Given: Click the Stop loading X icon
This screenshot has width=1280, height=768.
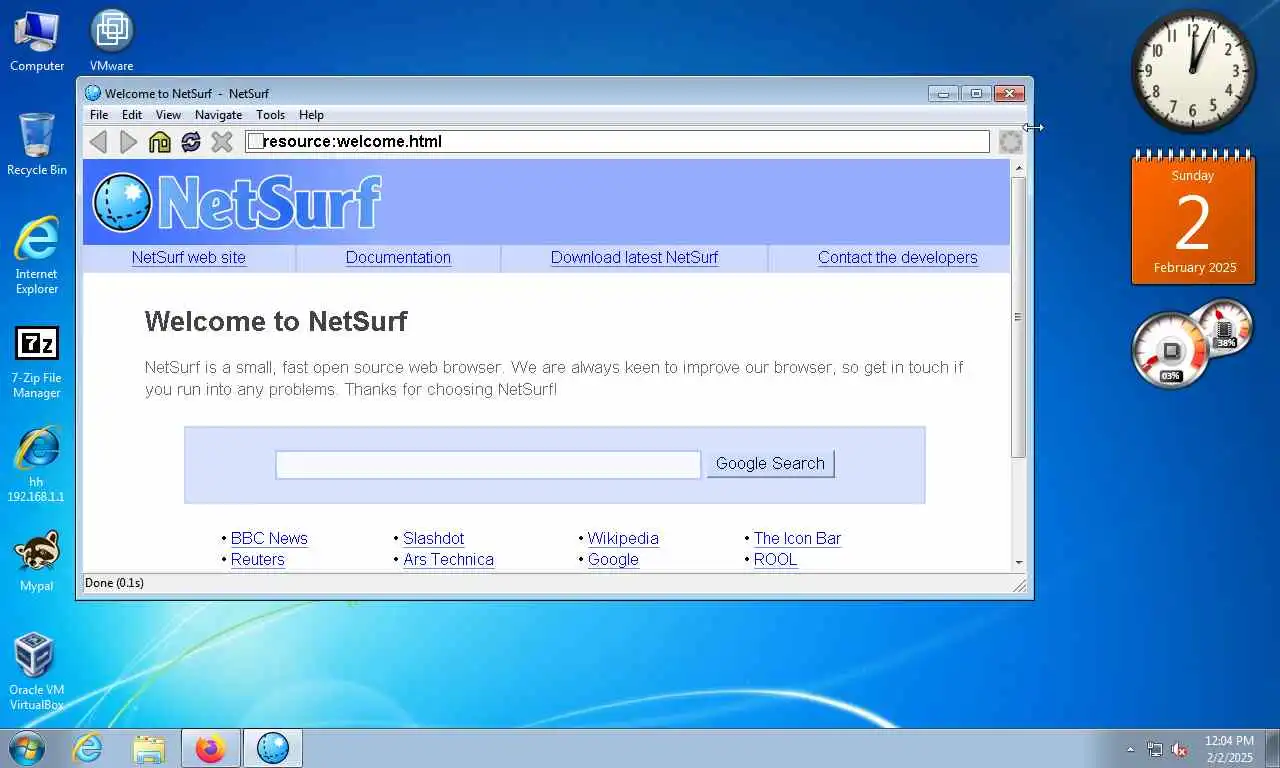Looking at the screenshot, I should pos(222,142).
